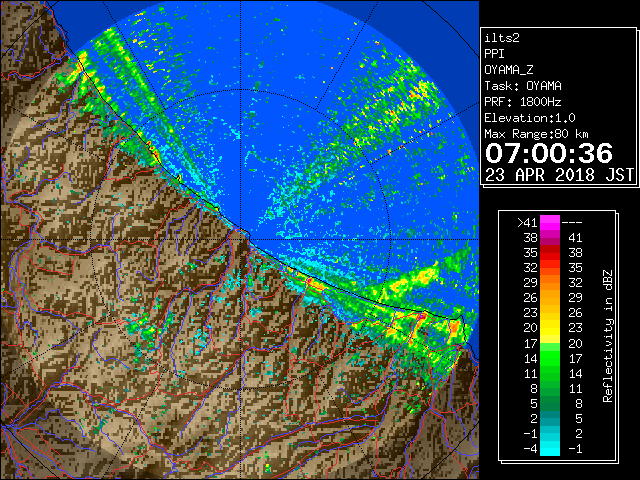
Task: Select the "PPI" scan type text
Action: [494, 54]
